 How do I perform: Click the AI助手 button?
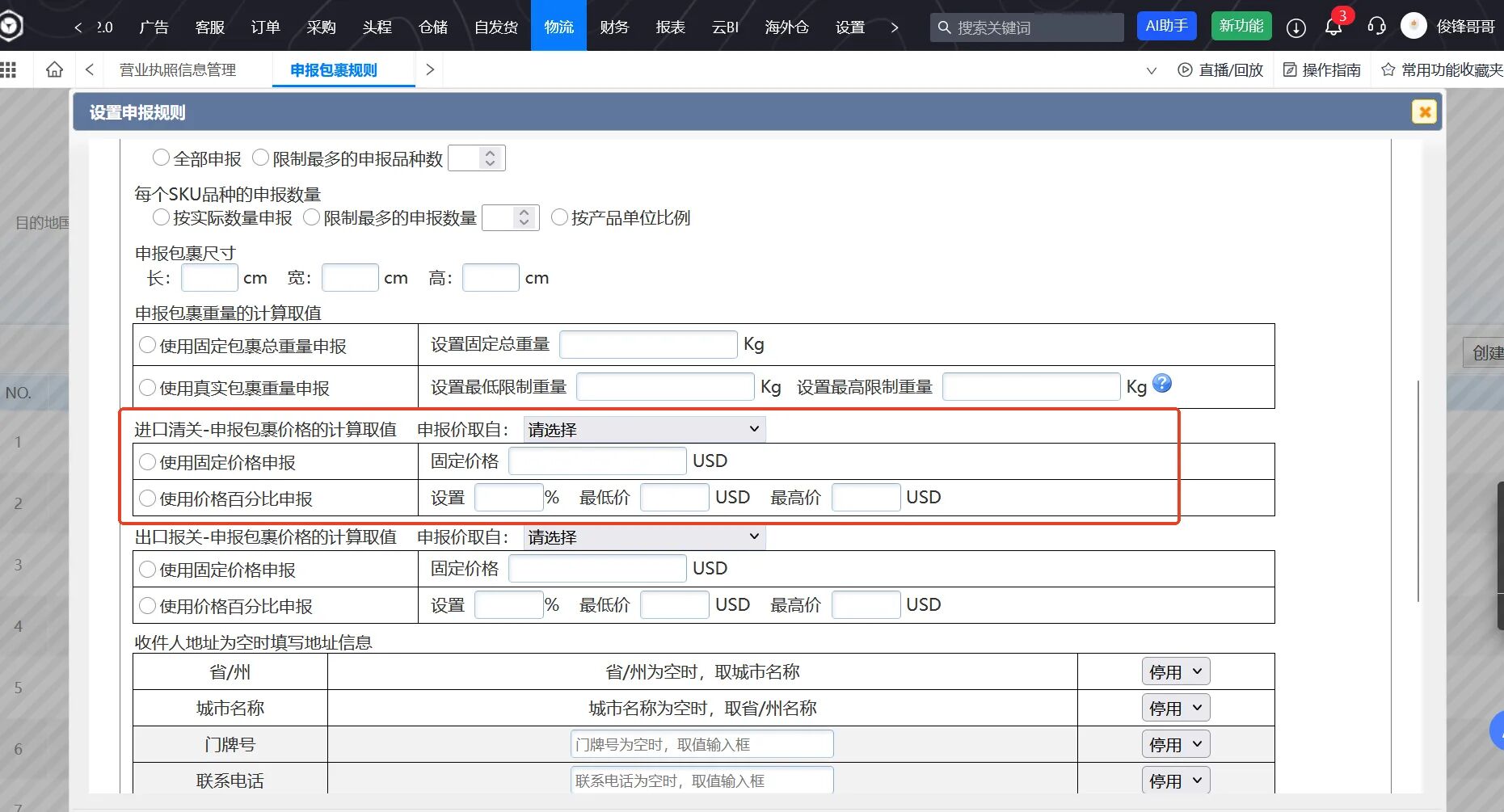(1166, 26)
